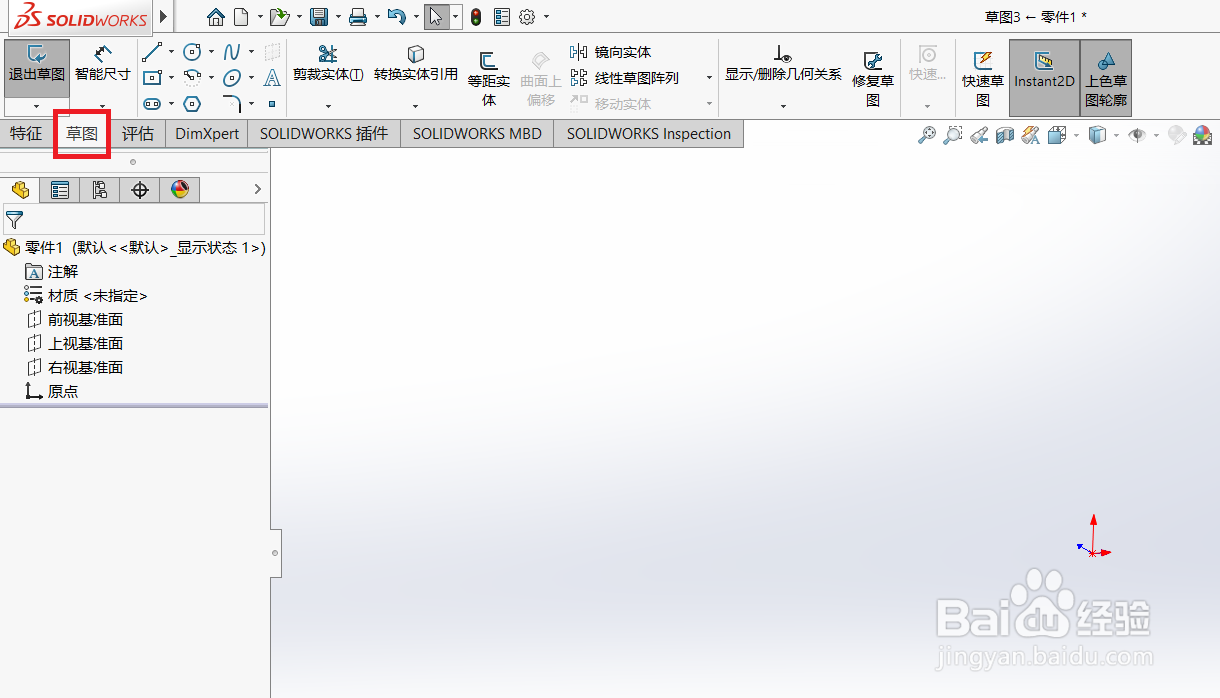This screenshot has width=1220, height=698.
Task: Switch to the SOLIDWORKS 插件 tab
Action: coord(324,133)
